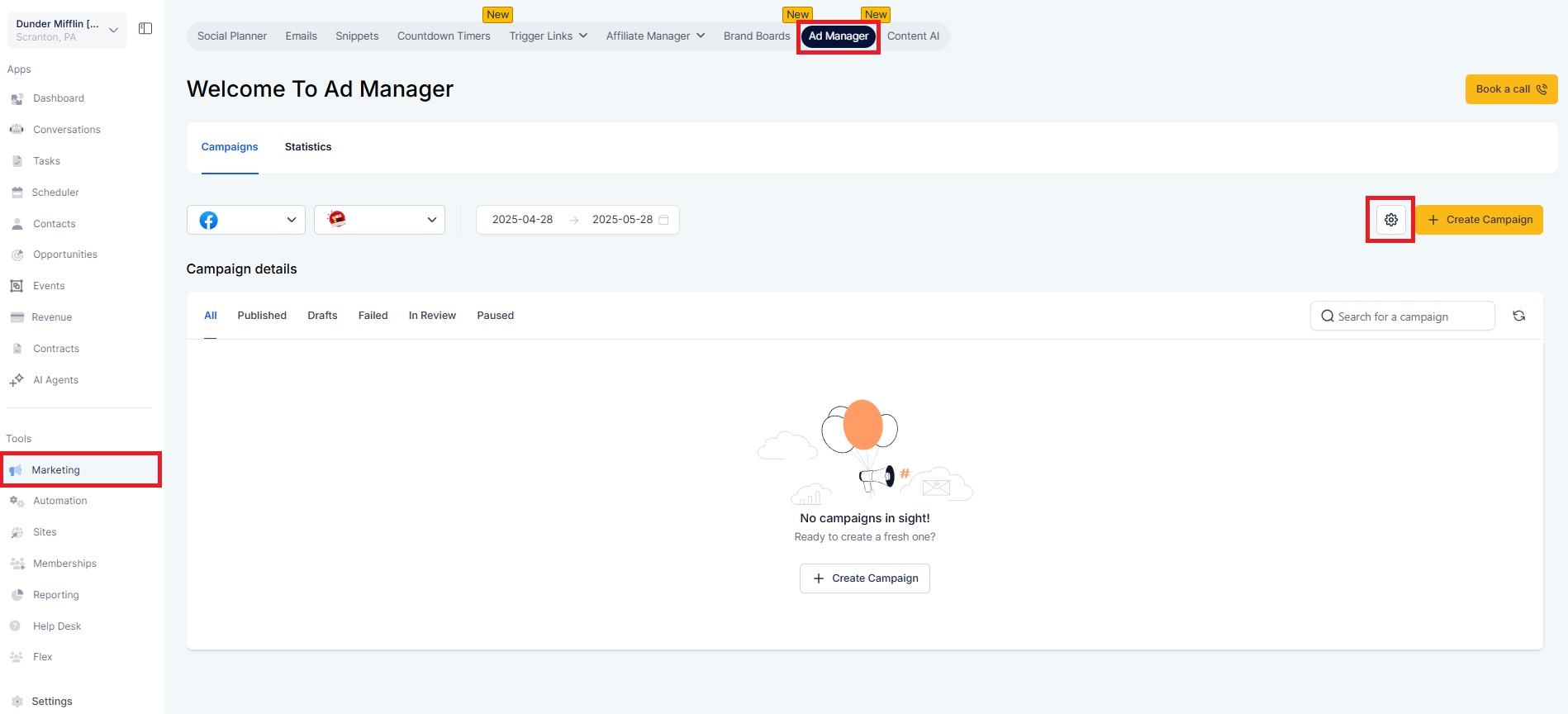Open Countdown Timers section

click(444, 36)
